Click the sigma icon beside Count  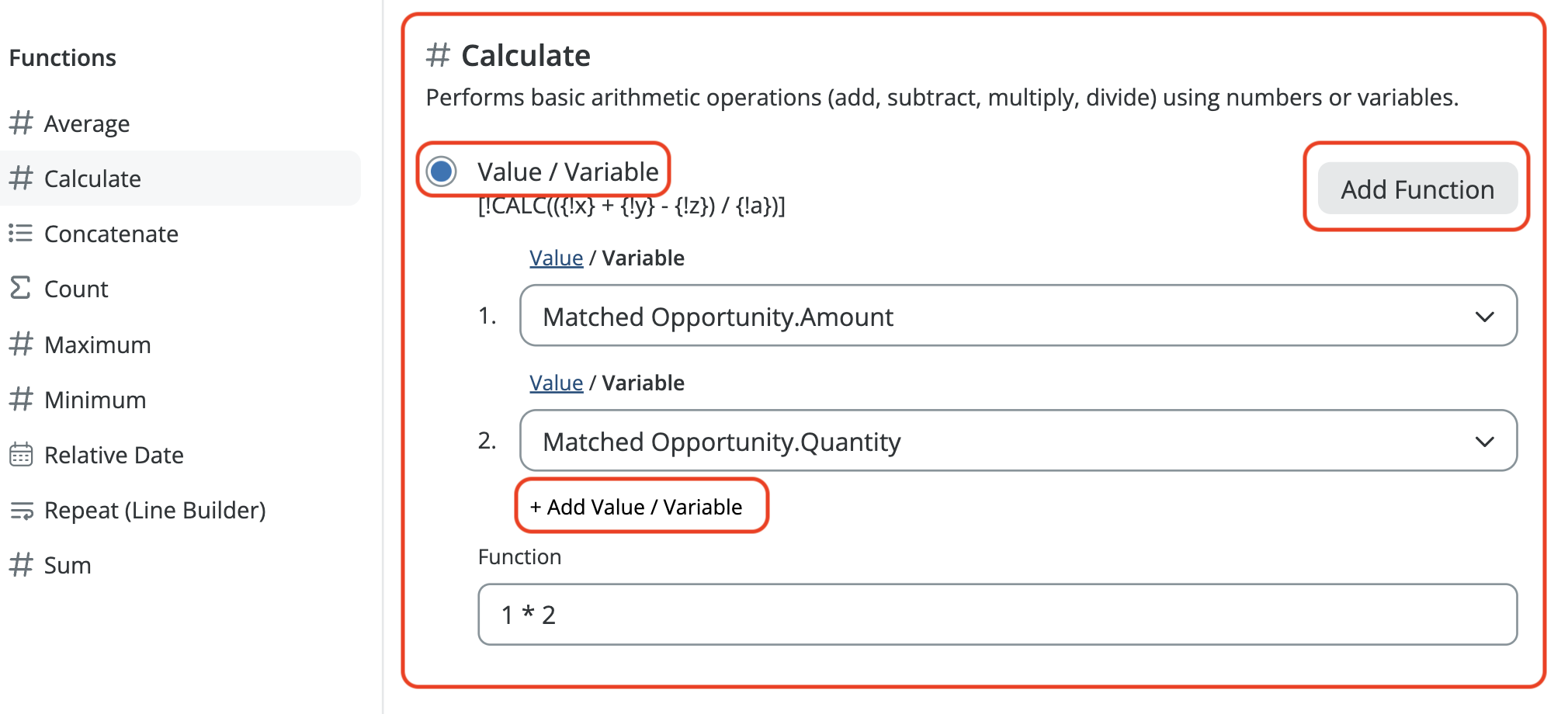(x=20, y=288)
